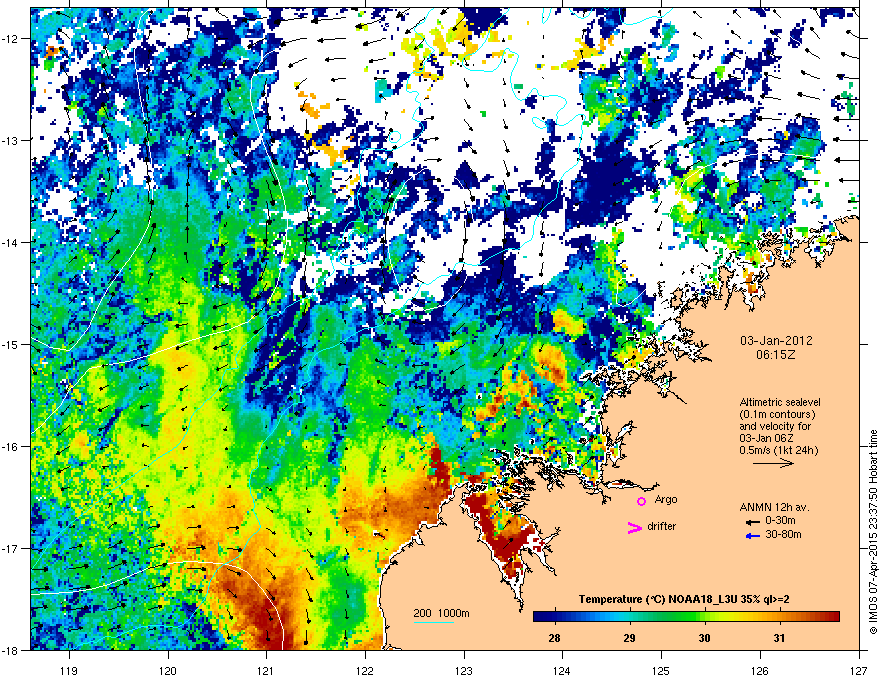The height and width of the screenshot is (680, 880).
Task: Click the blue 30-80m arrow legend symbol
Action: [752, 536]
